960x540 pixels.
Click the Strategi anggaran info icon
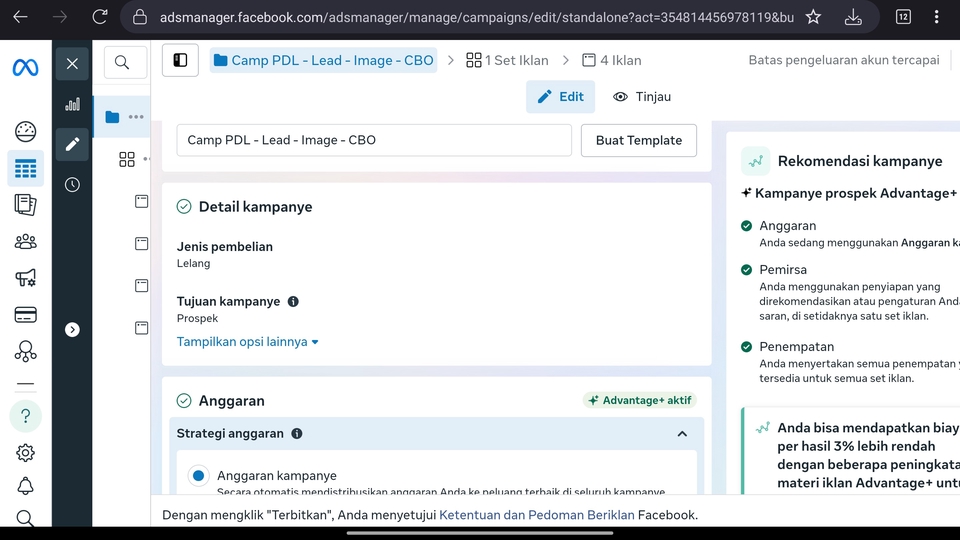click(x=297, y=433)
